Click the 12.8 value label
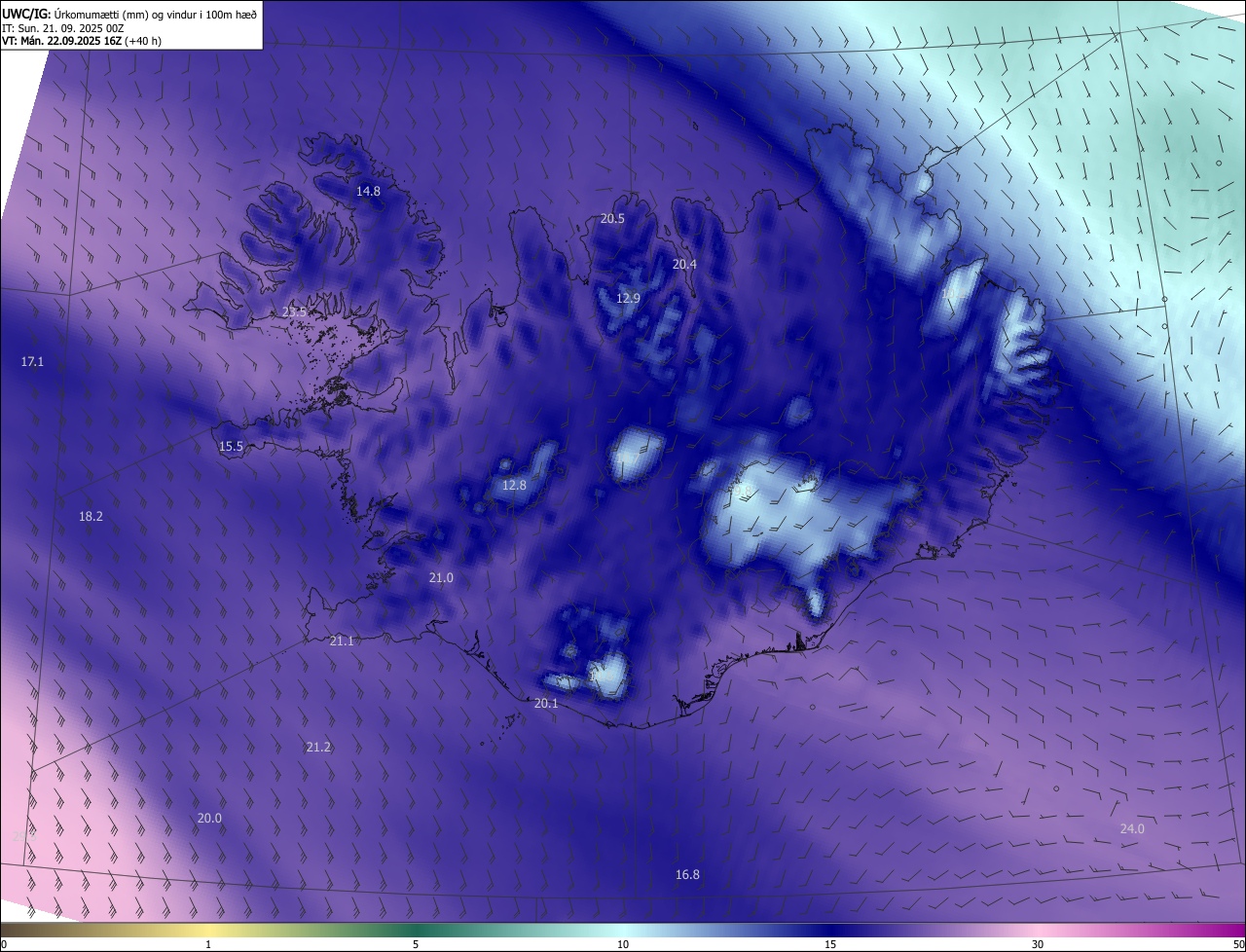The height and width of the screenshot is (952, 1246). point(514,486)
